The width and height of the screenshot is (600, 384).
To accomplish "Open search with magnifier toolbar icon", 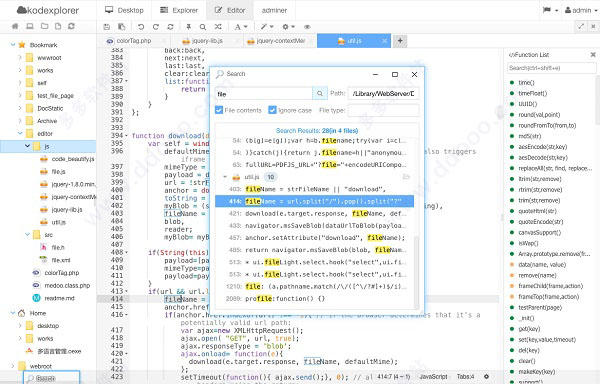I will pyautogui.click(x=203, y=27).
